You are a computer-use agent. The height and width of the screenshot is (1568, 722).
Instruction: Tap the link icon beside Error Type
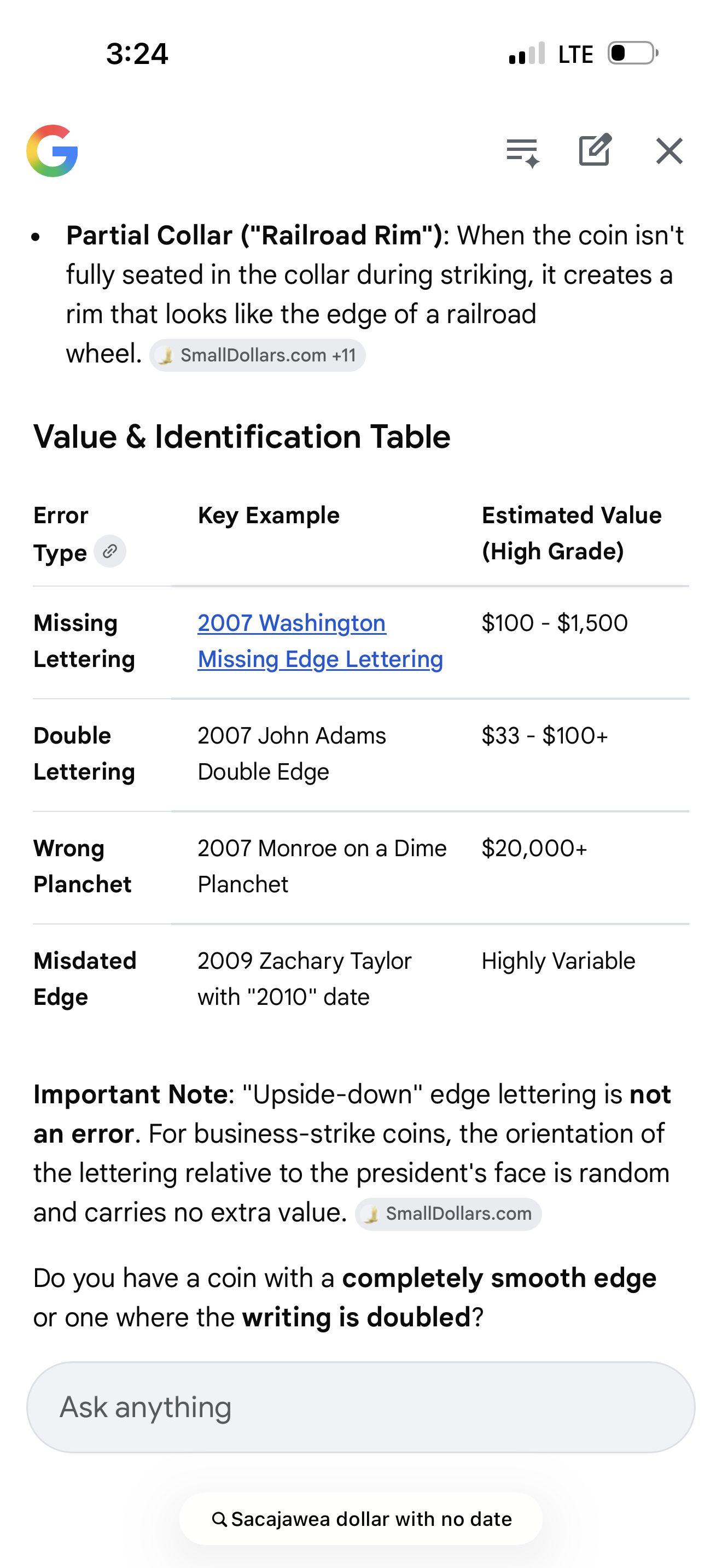[x=109, y=552]
